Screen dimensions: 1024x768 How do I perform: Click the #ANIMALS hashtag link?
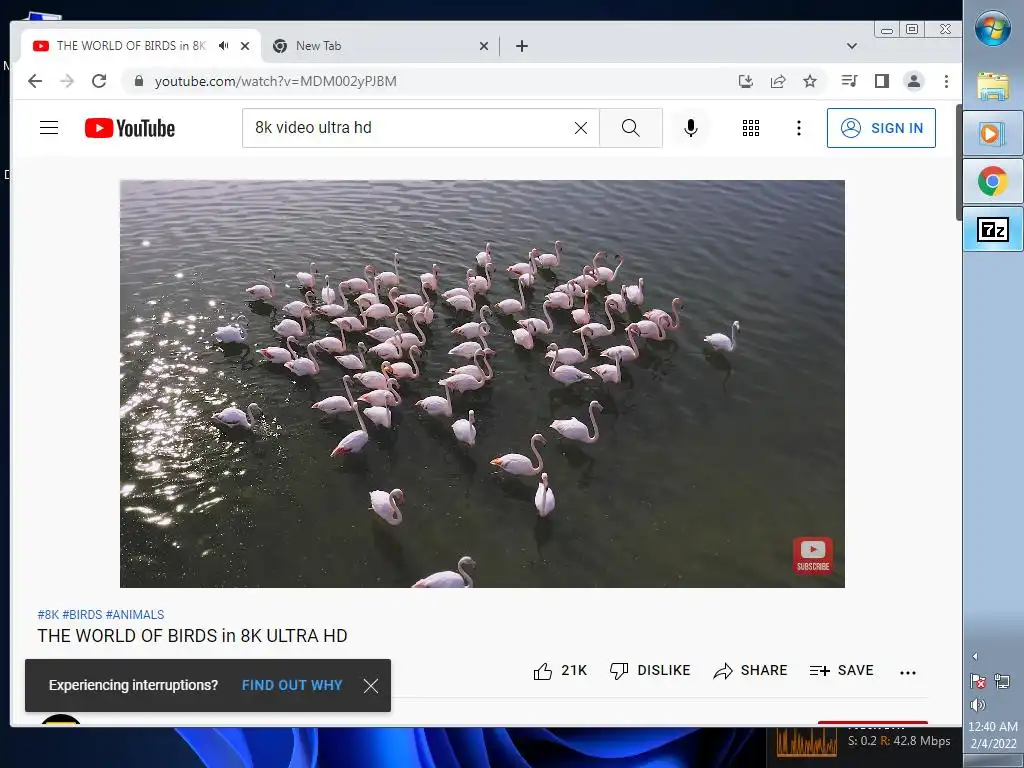coord(135,615)
